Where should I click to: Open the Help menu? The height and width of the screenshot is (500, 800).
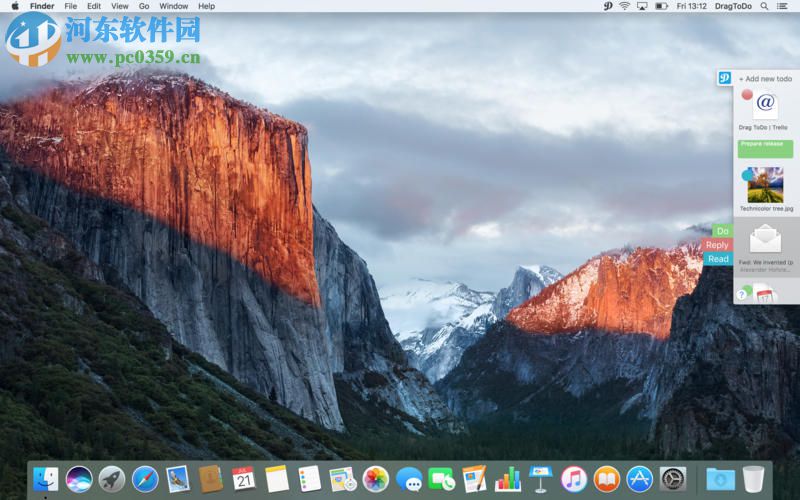(x=206, y=6)
